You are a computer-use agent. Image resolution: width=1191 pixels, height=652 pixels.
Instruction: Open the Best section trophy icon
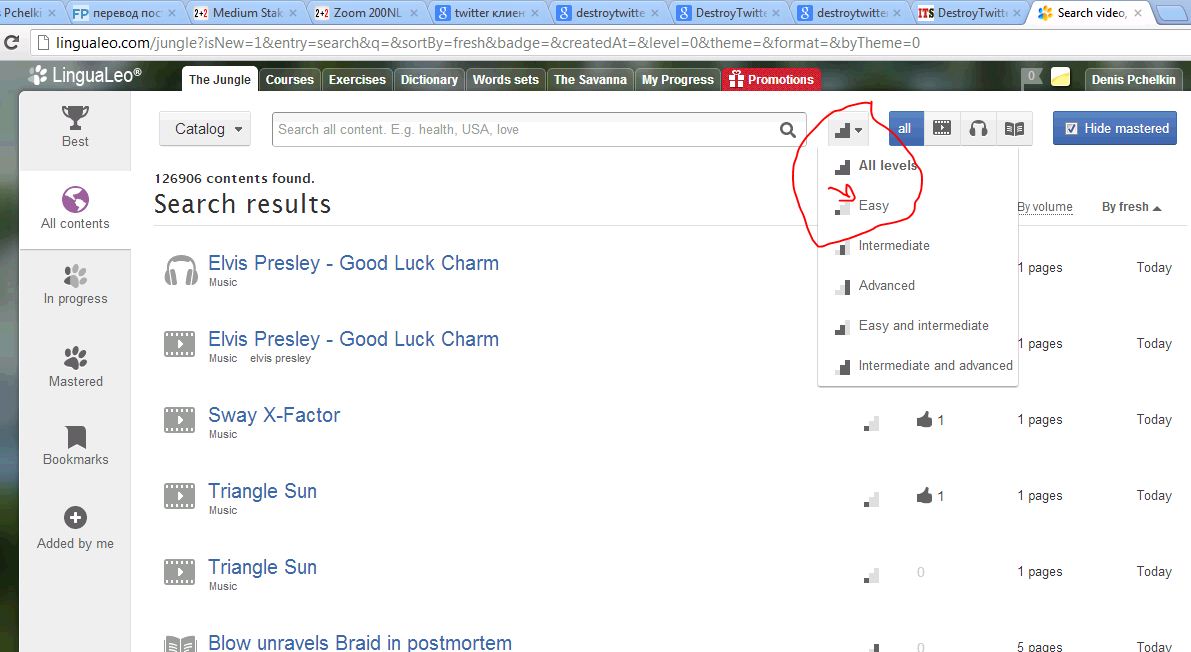click(75, 118)
